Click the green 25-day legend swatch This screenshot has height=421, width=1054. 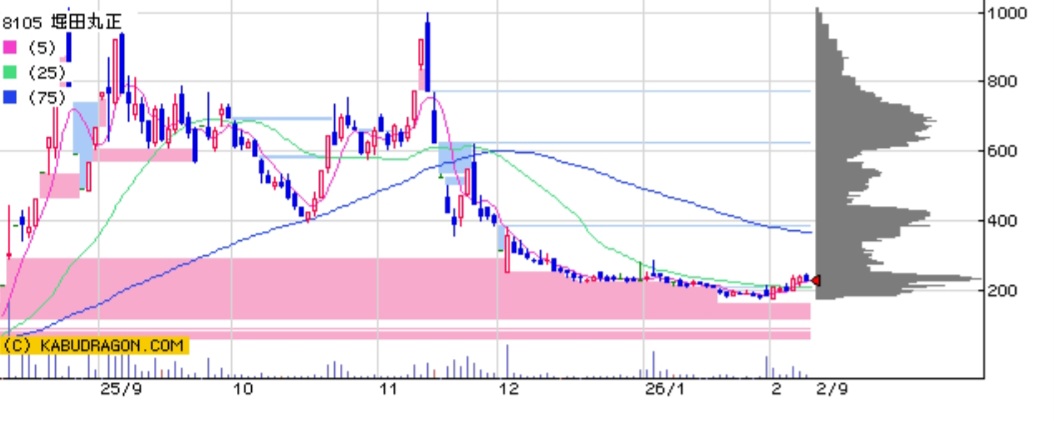point(10,72)
